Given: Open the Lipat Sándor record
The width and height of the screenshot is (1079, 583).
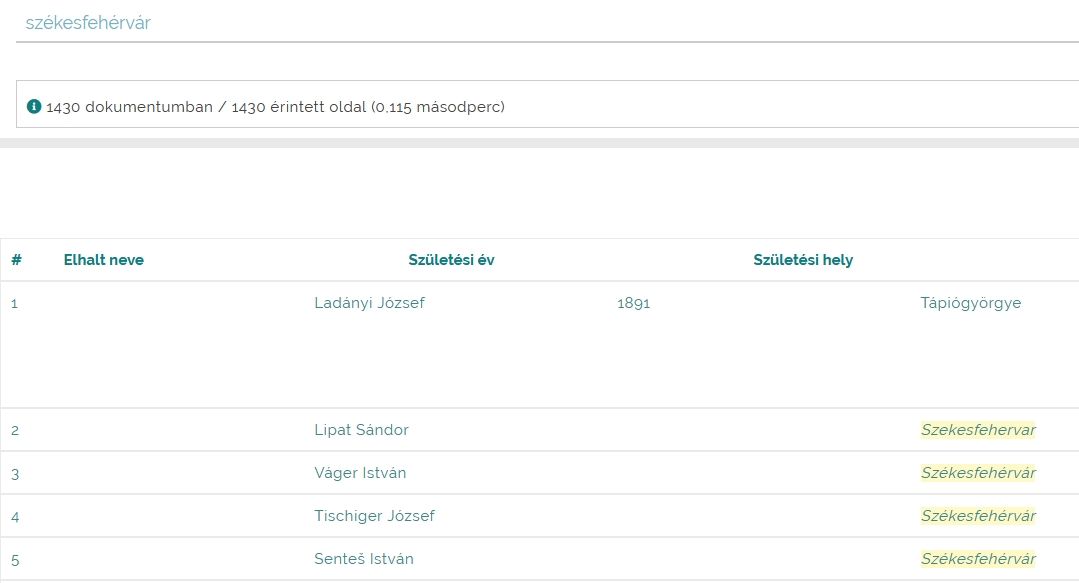Looking at the screenshot, I should tap(361, 430).
